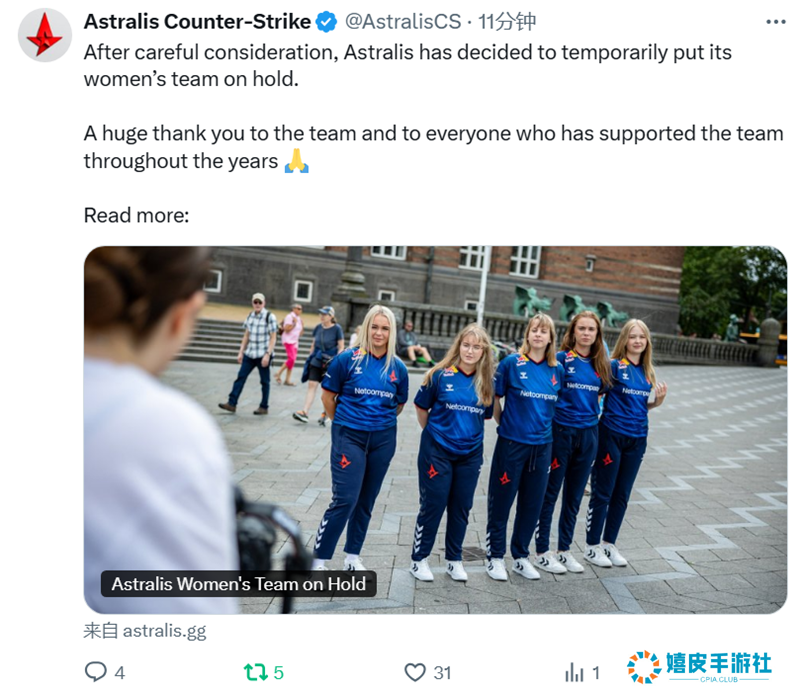Image resolution: width=800 pixels, height=692 pixels.
Task: Click the blue verified badge
Action: click(327, 22)
